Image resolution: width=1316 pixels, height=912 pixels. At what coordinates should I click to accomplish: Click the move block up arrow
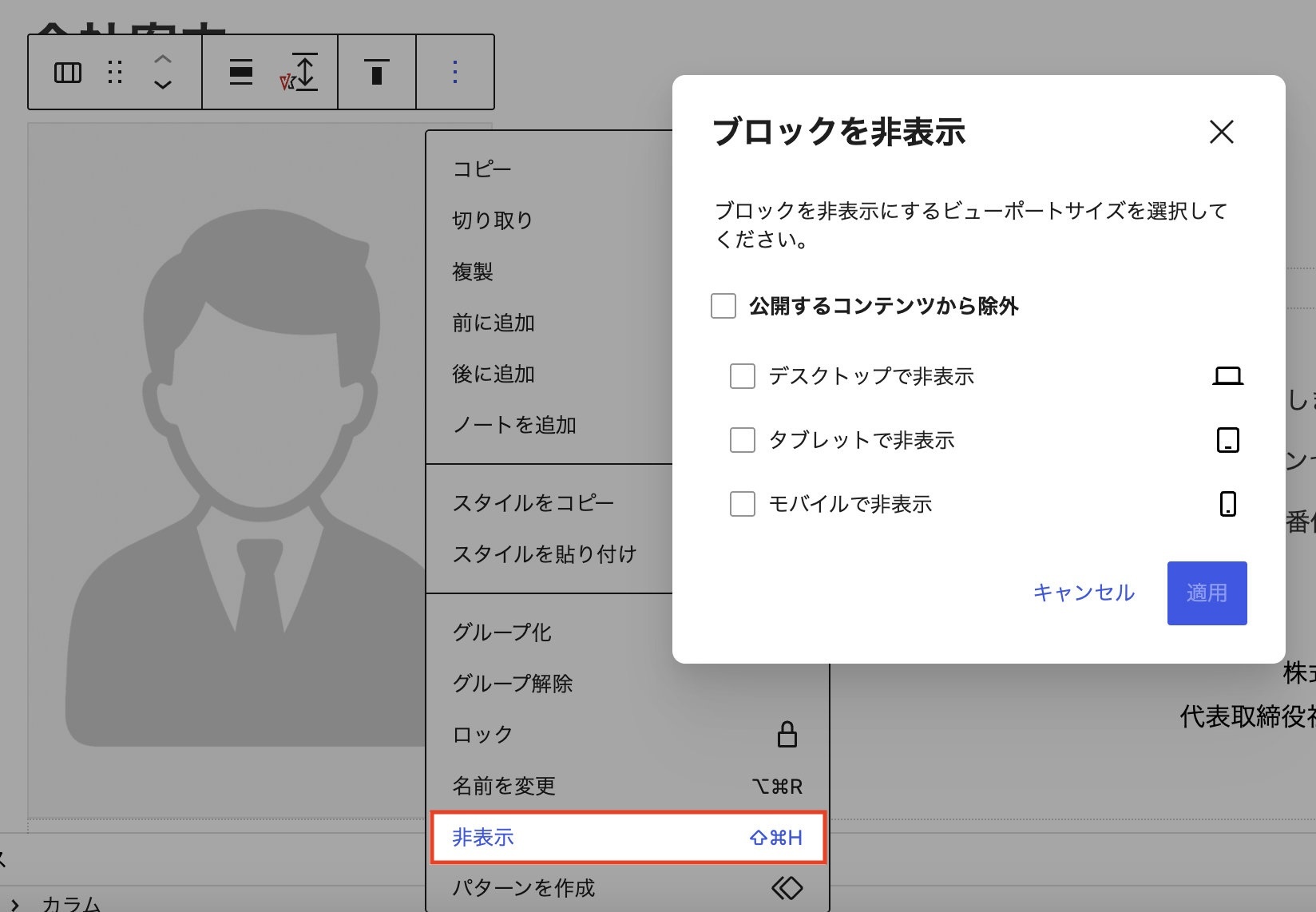[x=163, y=59]
